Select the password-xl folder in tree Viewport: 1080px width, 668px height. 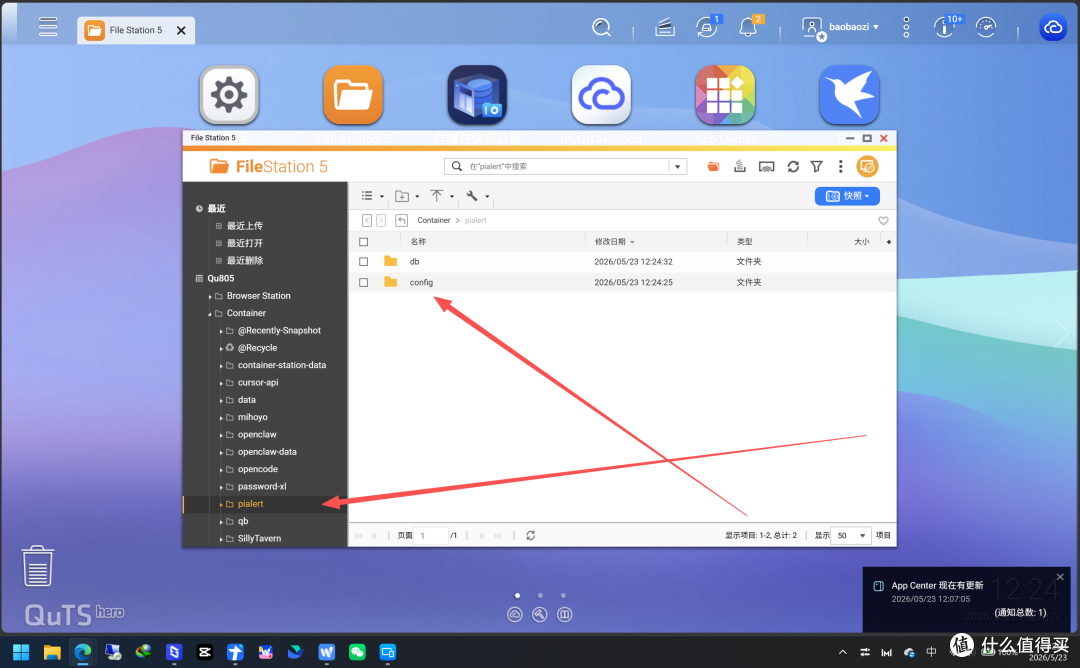click(262, 486)
